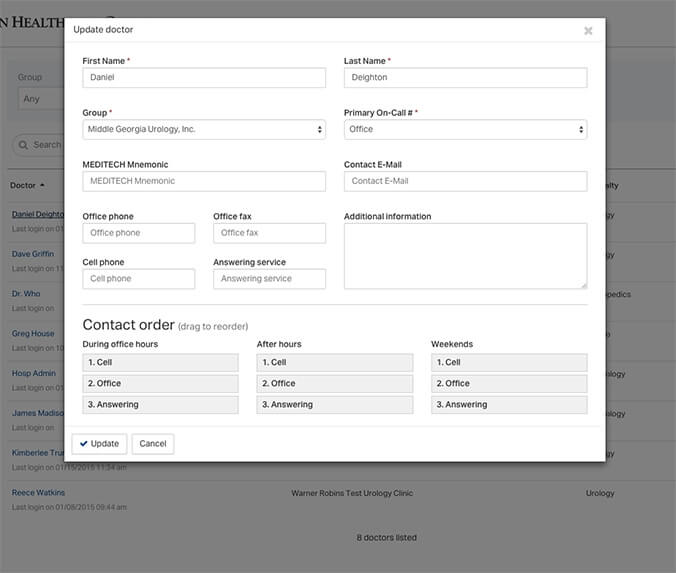Click the Update button
Screen dimensions: 676x573
(99, 444)
